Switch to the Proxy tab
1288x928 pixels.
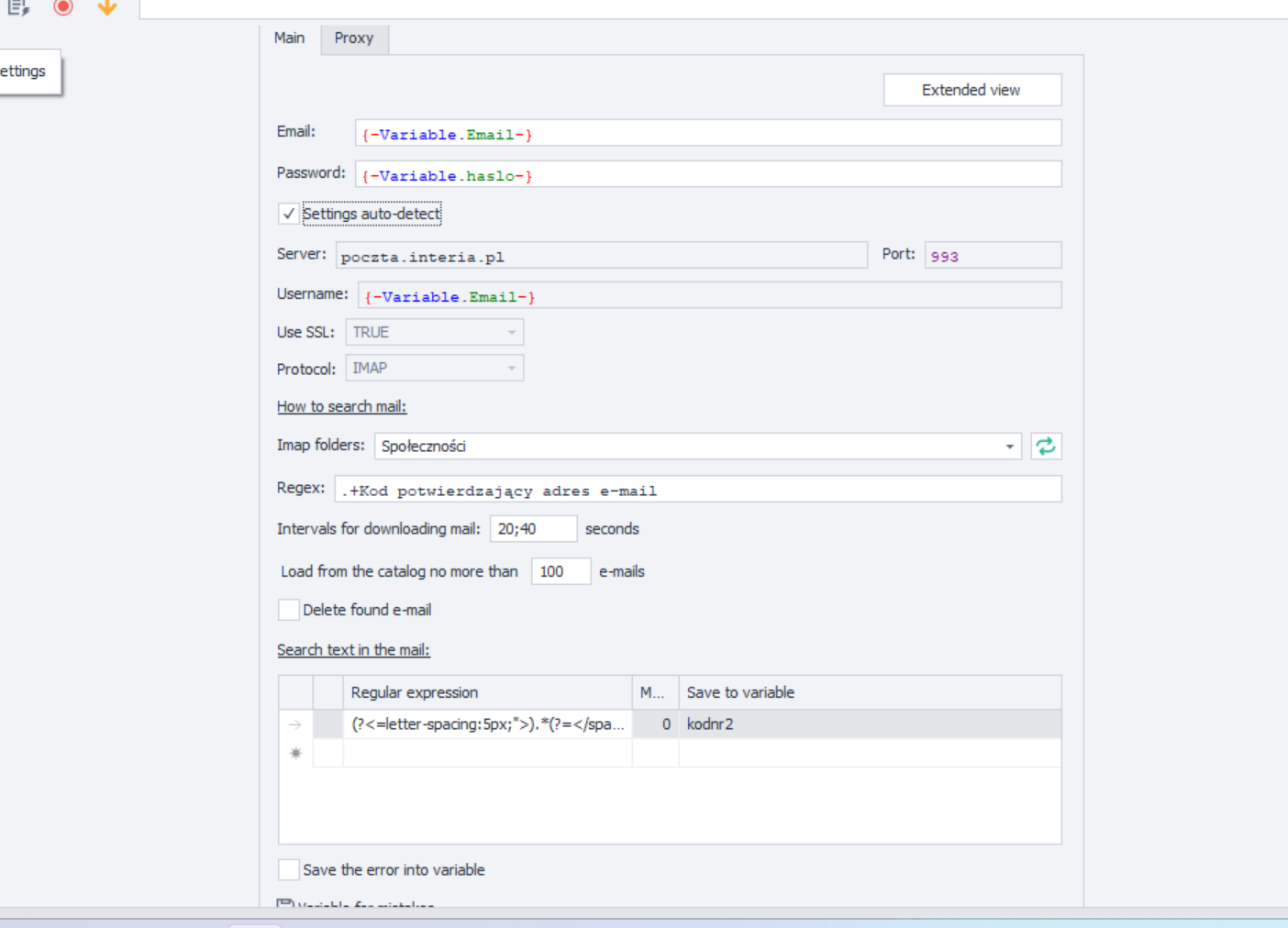(354, 39)
